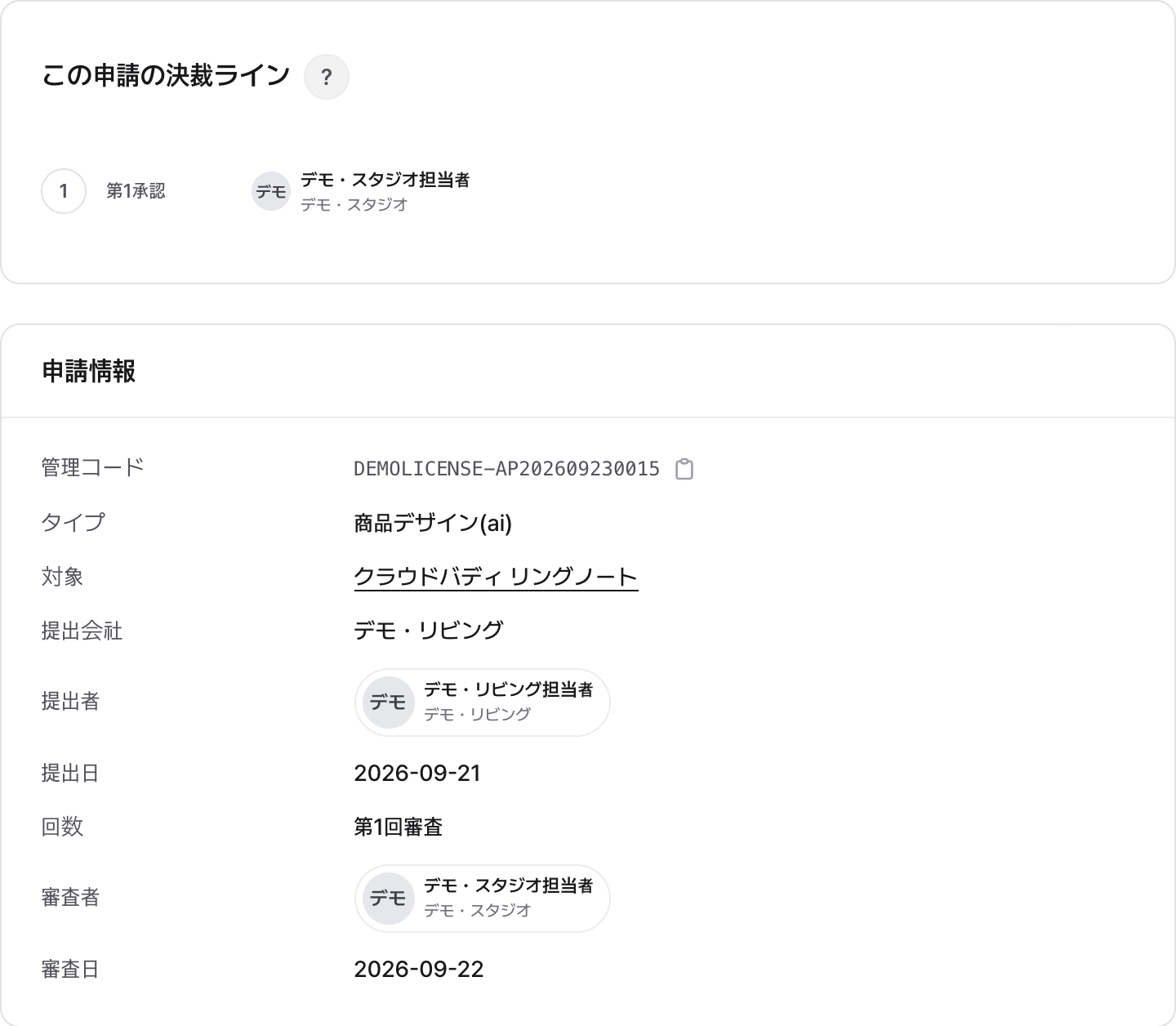
Task: Click the デモ avatar in the 第1承認 row
Action: 271,191
